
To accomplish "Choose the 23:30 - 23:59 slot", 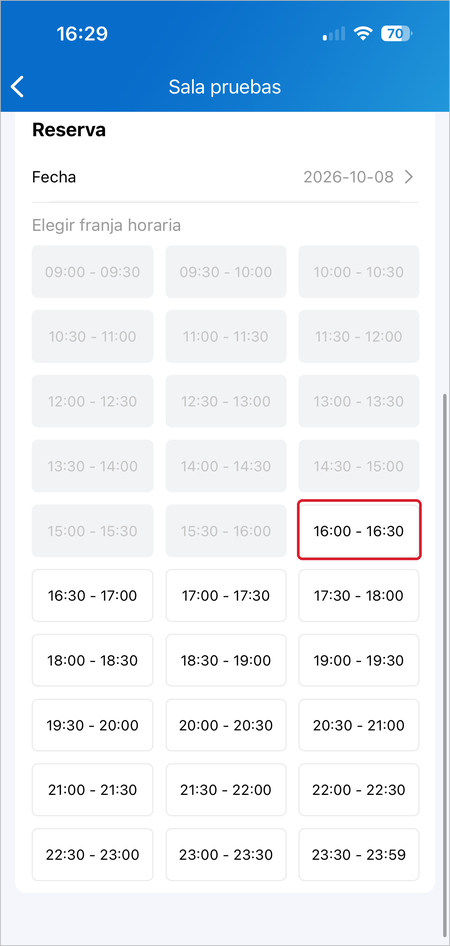I will pos(359,855).
